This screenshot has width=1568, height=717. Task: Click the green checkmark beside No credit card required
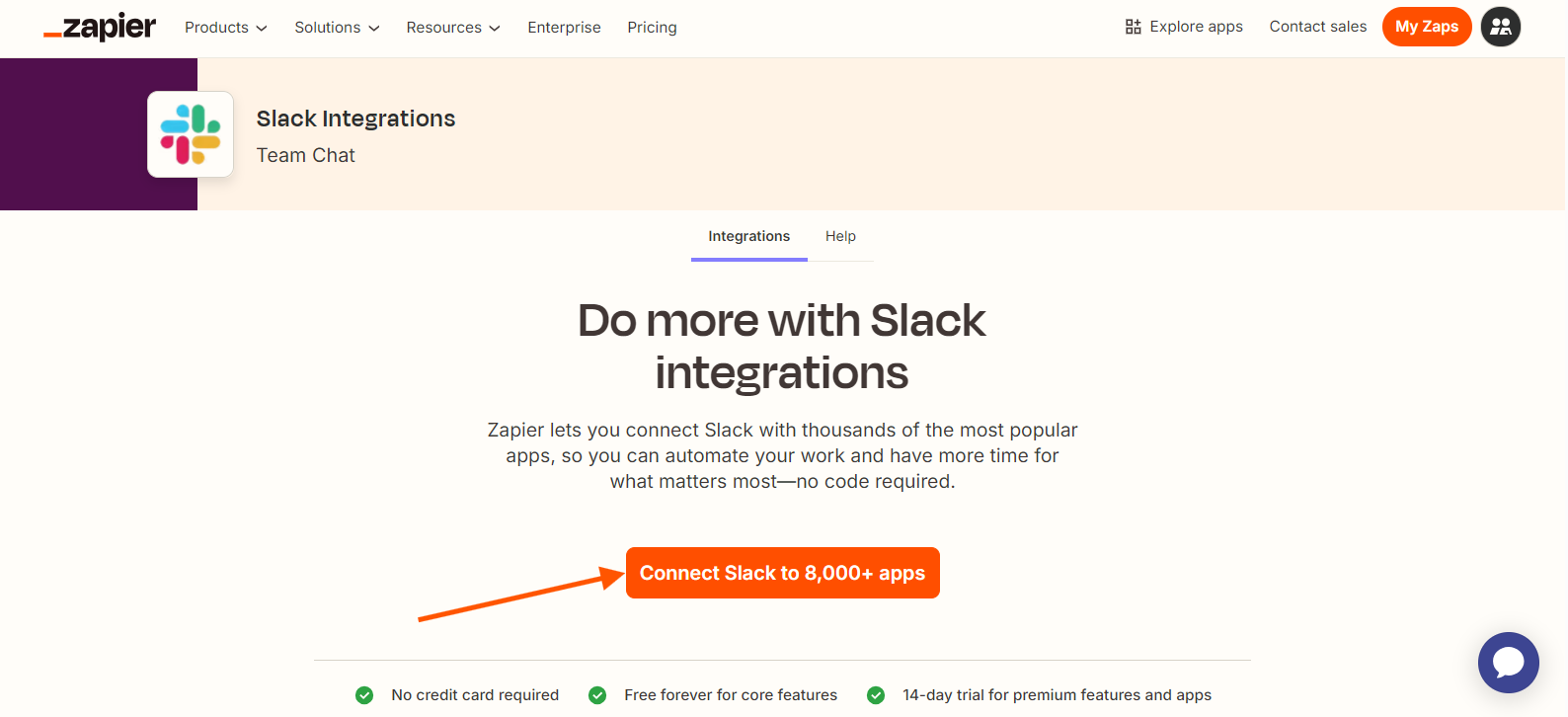[364, 695]
